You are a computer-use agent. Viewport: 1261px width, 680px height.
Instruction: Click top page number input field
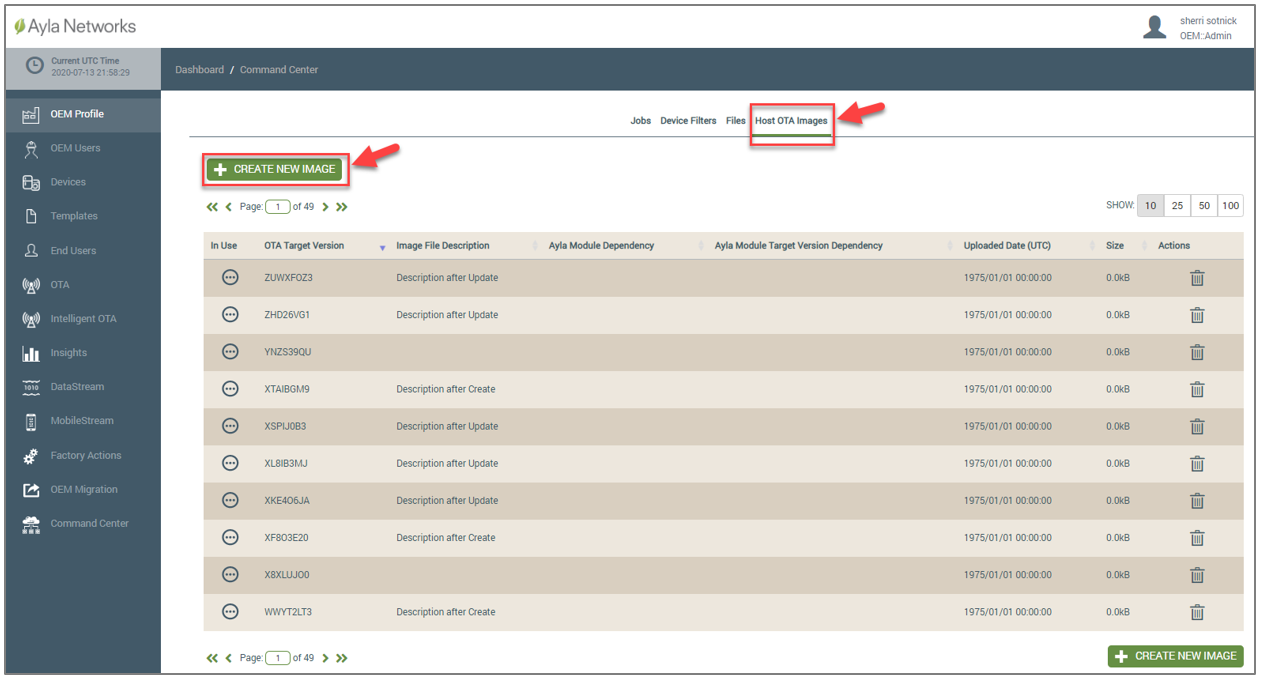click(x=278, y=207)
